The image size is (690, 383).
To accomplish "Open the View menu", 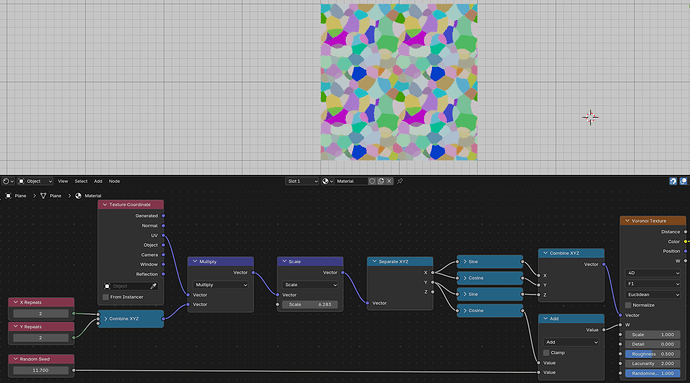I will 63,181.
